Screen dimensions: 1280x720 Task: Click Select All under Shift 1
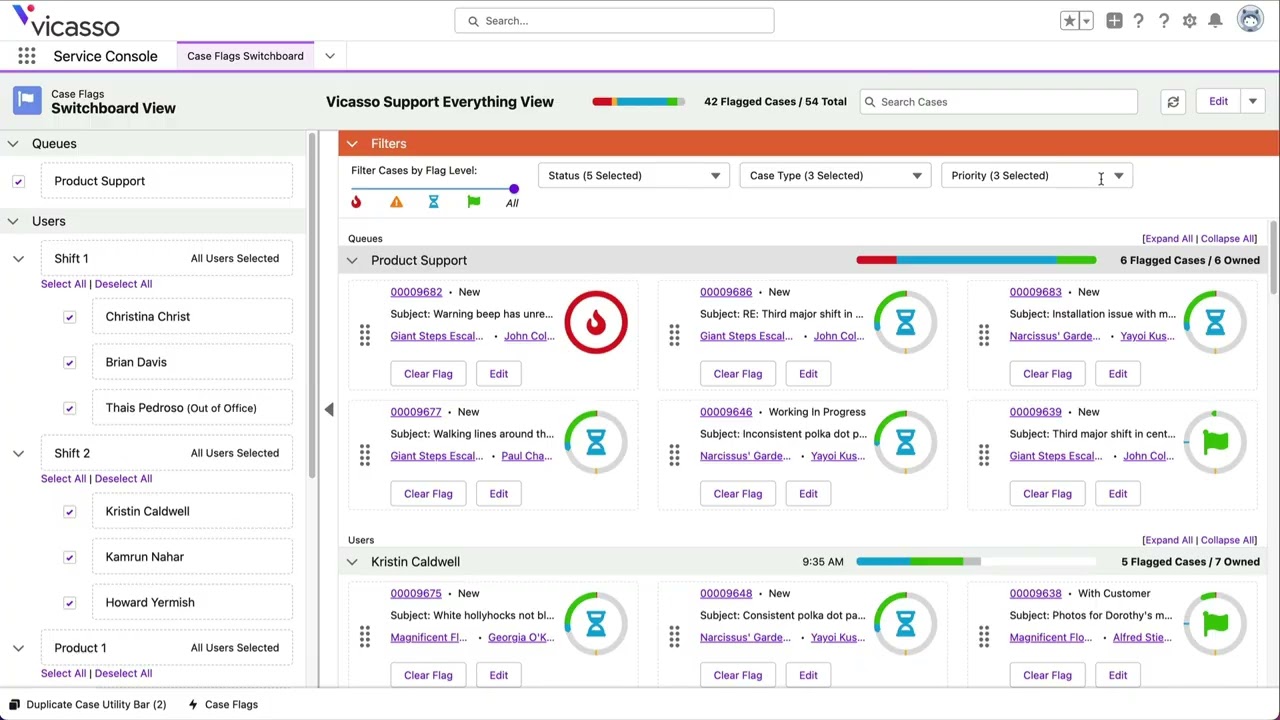(x=63, y=284)
